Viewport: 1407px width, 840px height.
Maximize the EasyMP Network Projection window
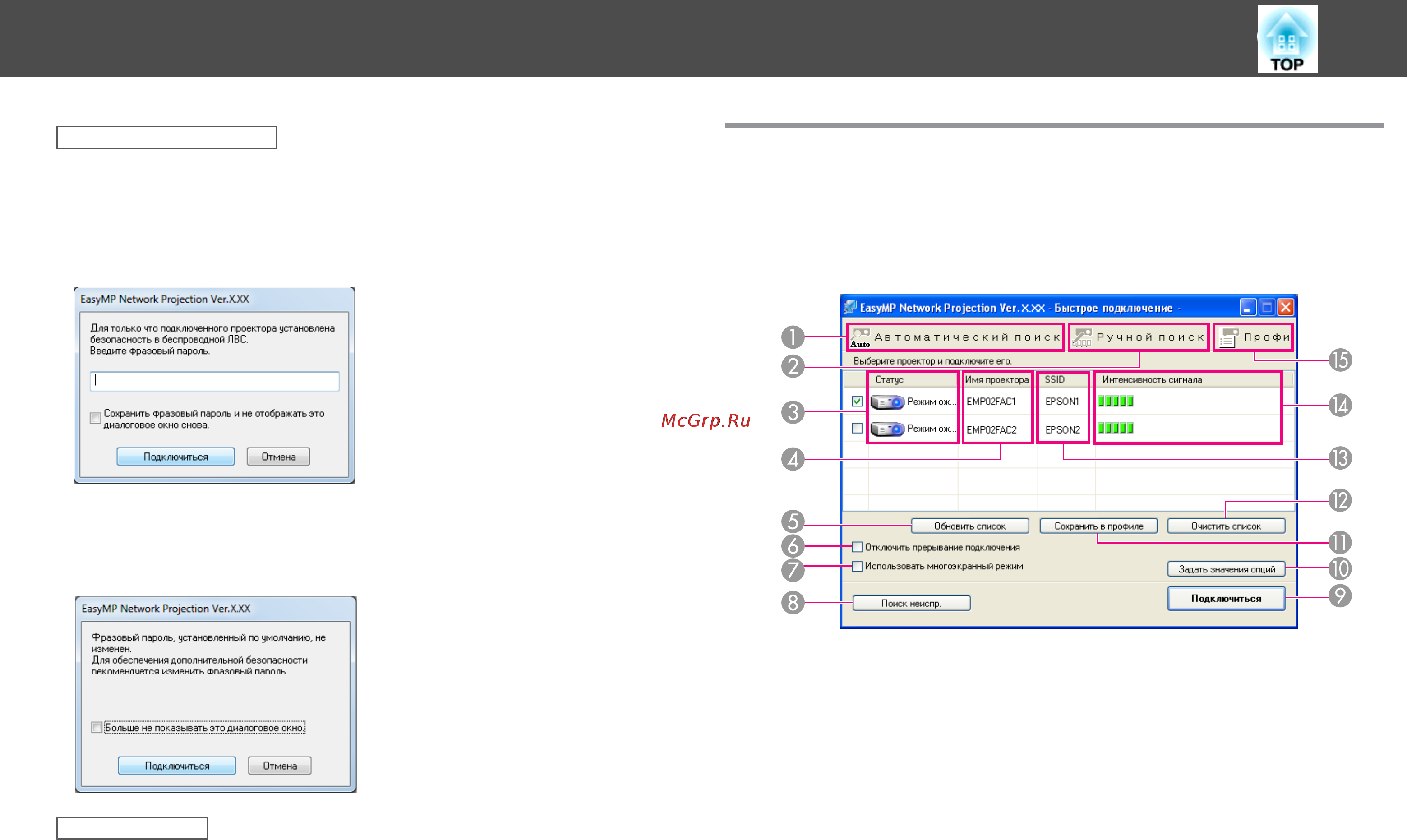coord(1267,307)
